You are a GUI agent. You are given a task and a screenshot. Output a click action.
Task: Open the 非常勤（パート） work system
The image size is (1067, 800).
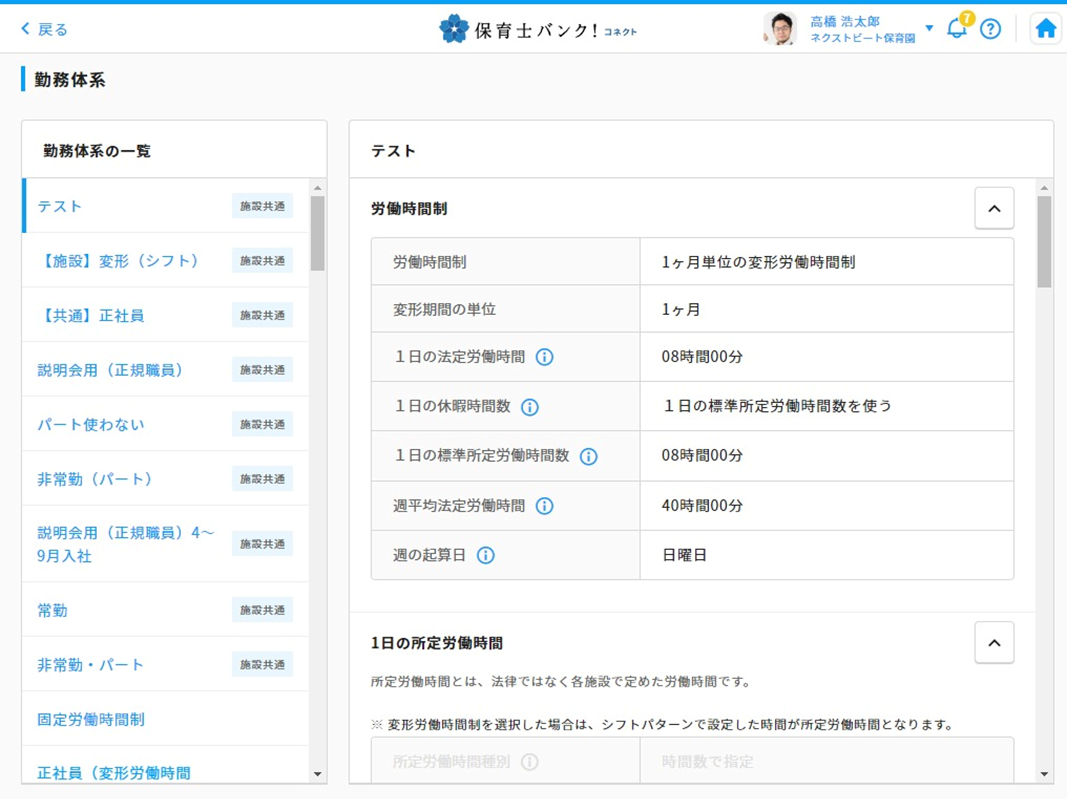click(96, 479)
